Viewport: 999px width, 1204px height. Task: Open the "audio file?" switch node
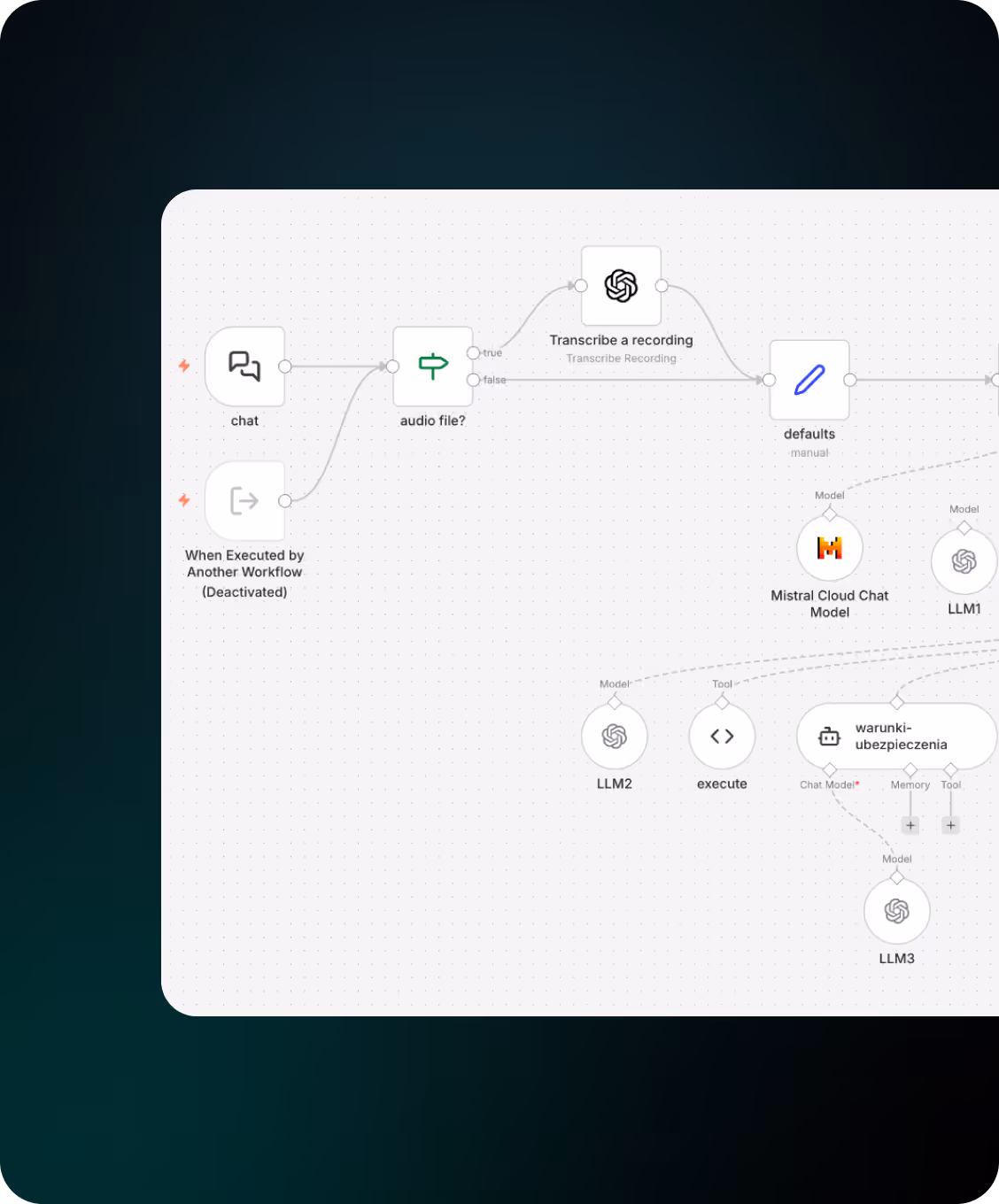pyautogui.click(x=432, y=366)
